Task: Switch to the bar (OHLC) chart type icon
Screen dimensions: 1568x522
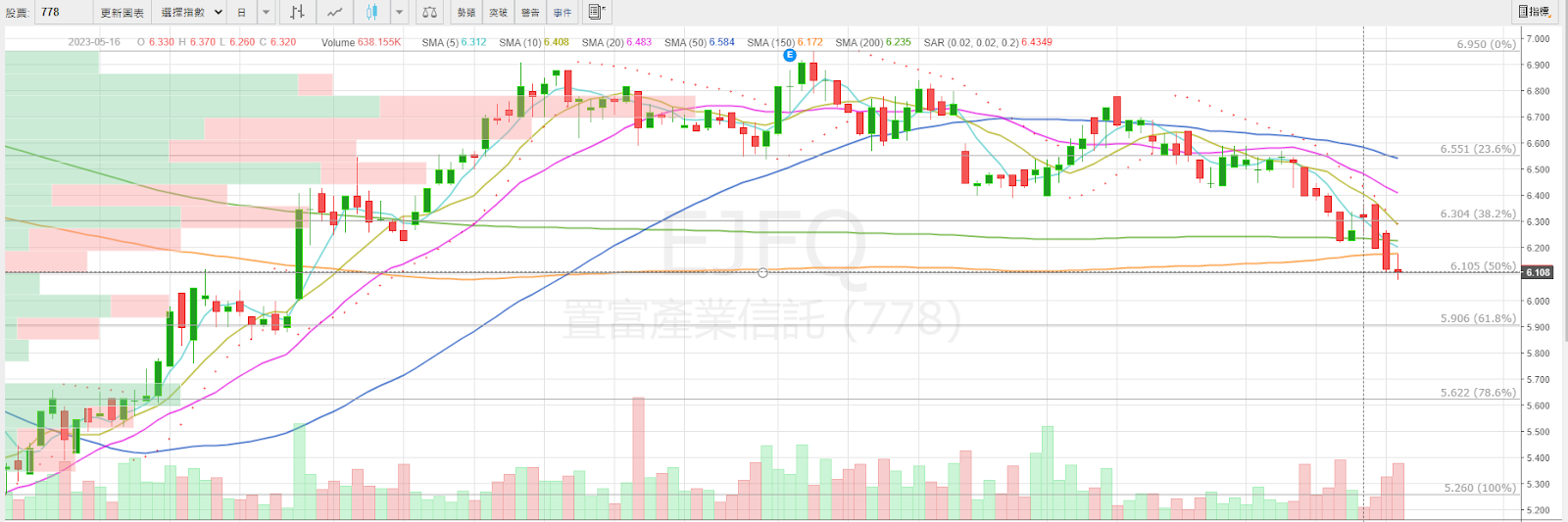Action: (x=298, y=13)
